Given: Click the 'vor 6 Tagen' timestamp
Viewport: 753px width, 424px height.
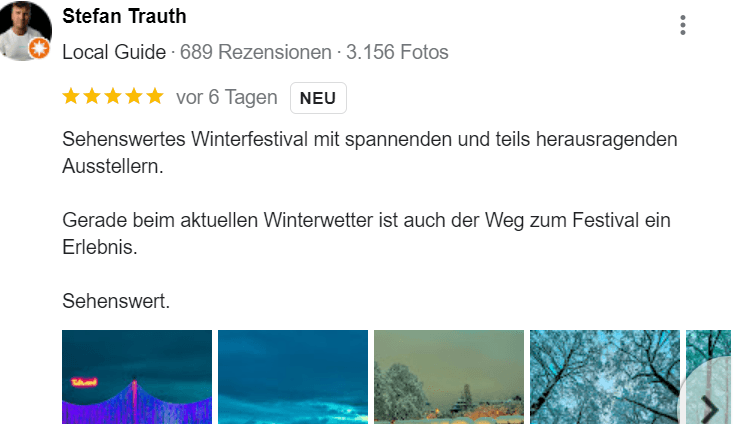Looking at the screenshot, I should point(227,97).
